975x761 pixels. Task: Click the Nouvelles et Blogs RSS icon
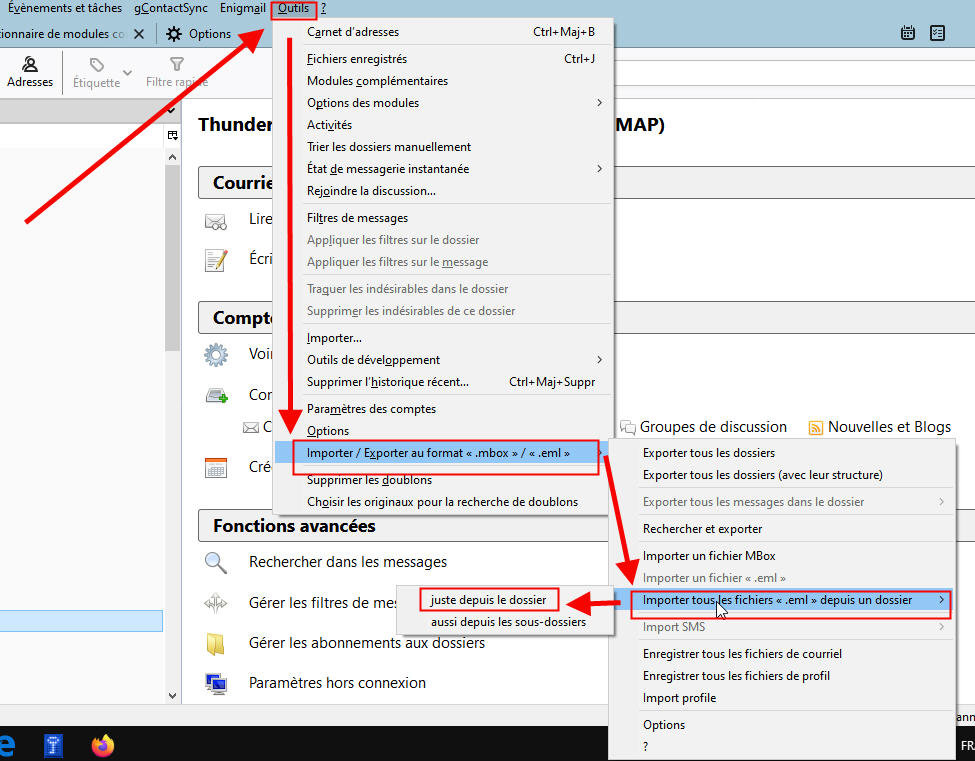[815, 428]
